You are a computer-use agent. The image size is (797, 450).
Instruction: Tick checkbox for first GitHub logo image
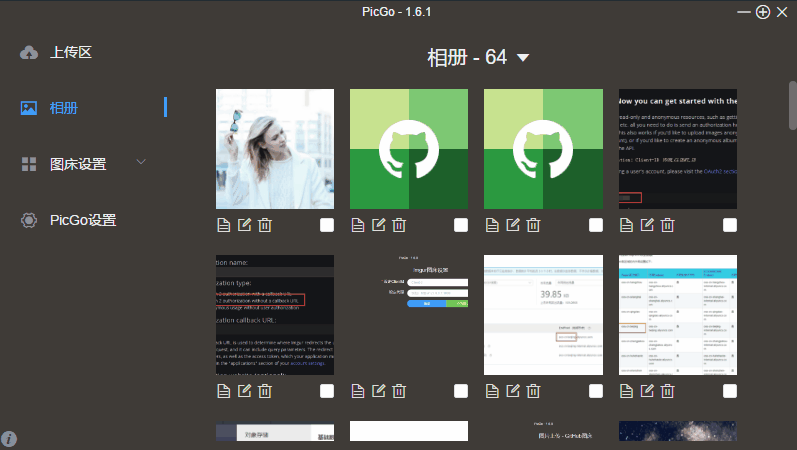tap(461, 225)
